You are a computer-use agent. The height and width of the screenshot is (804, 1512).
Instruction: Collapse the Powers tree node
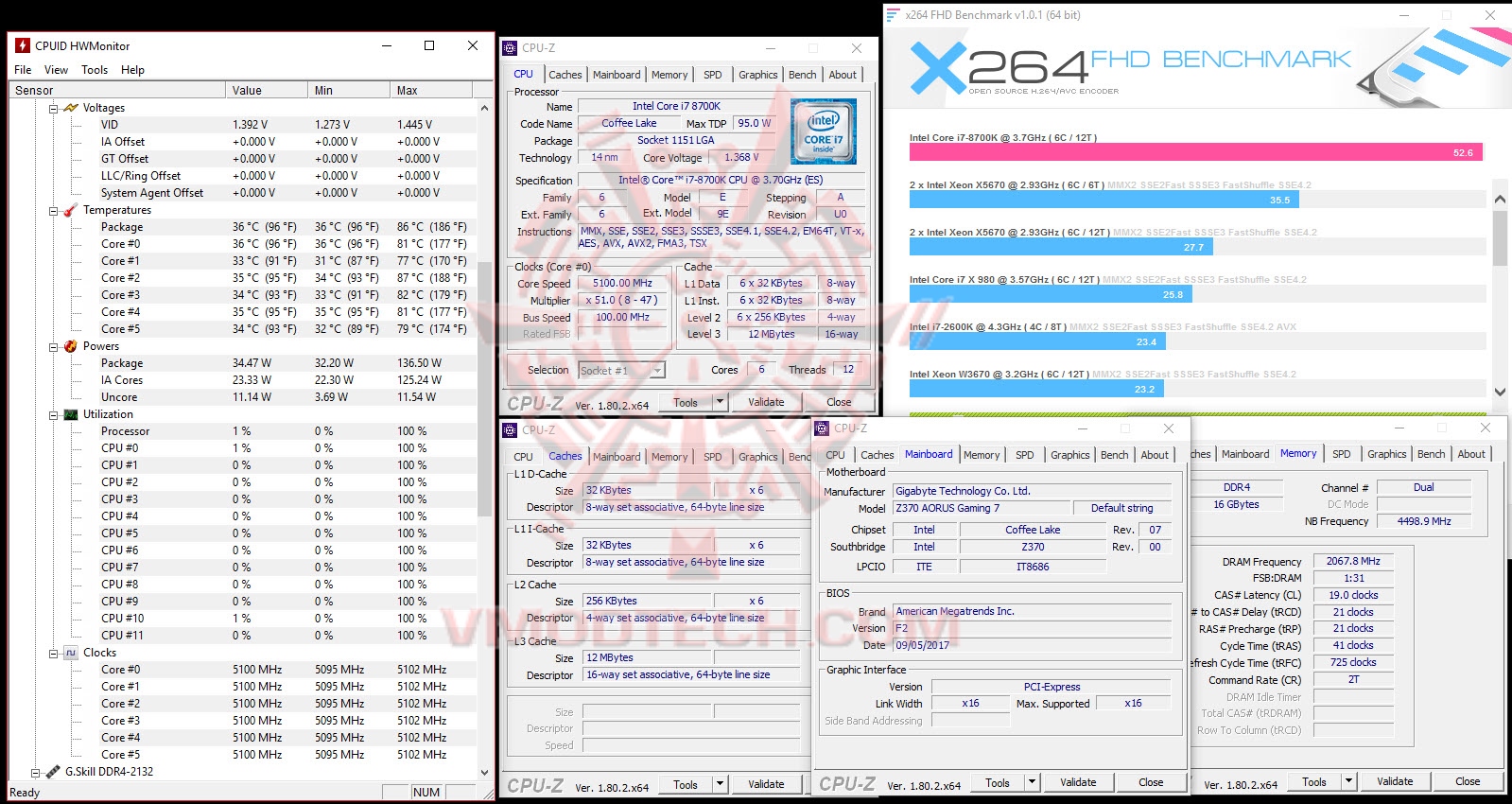point(54,346)
